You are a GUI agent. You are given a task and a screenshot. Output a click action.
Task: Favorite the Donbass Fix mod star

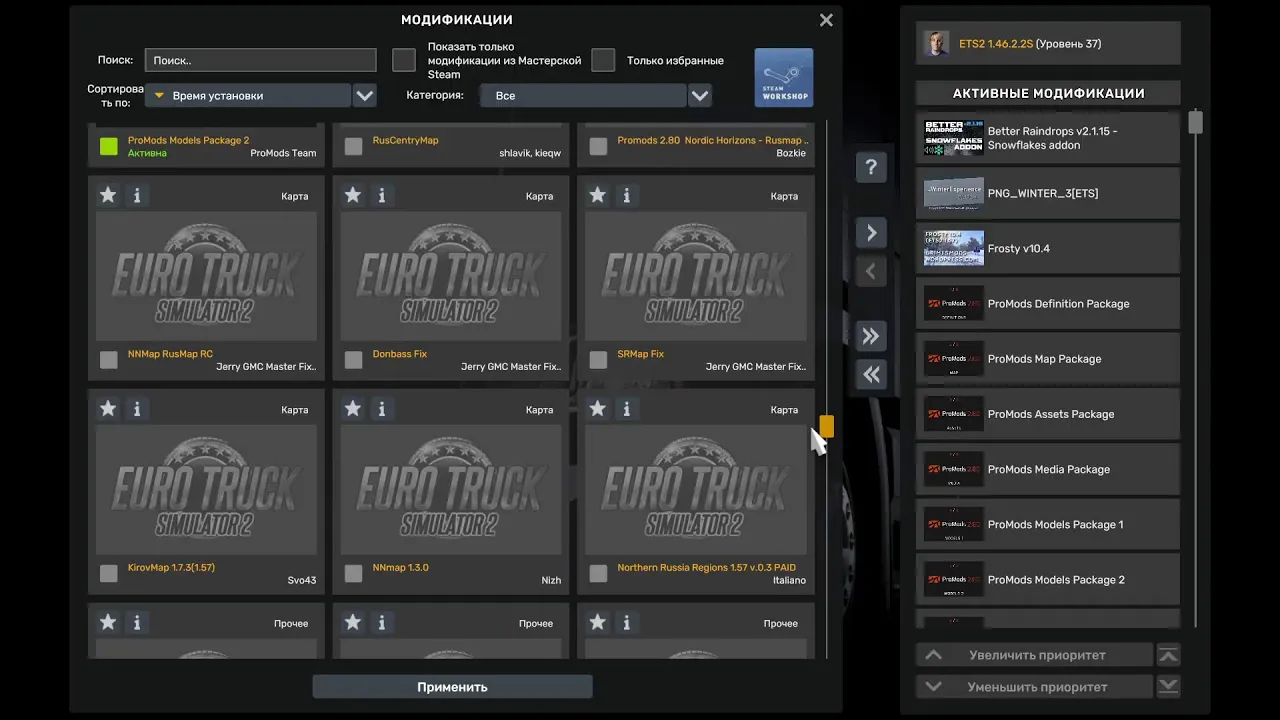pyautogui.click(x=353, y=195)
